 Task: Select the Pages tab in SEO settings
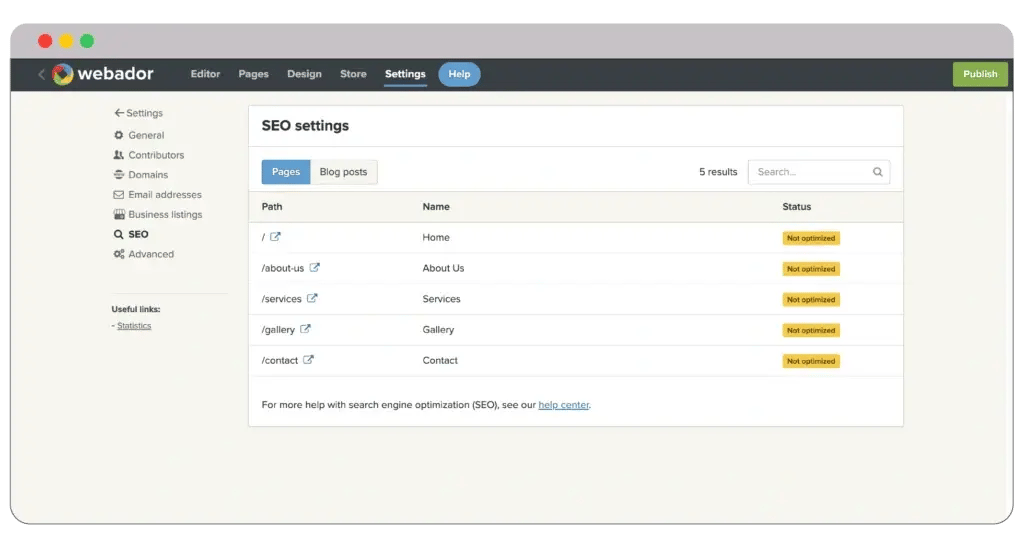tap(286, 172)
